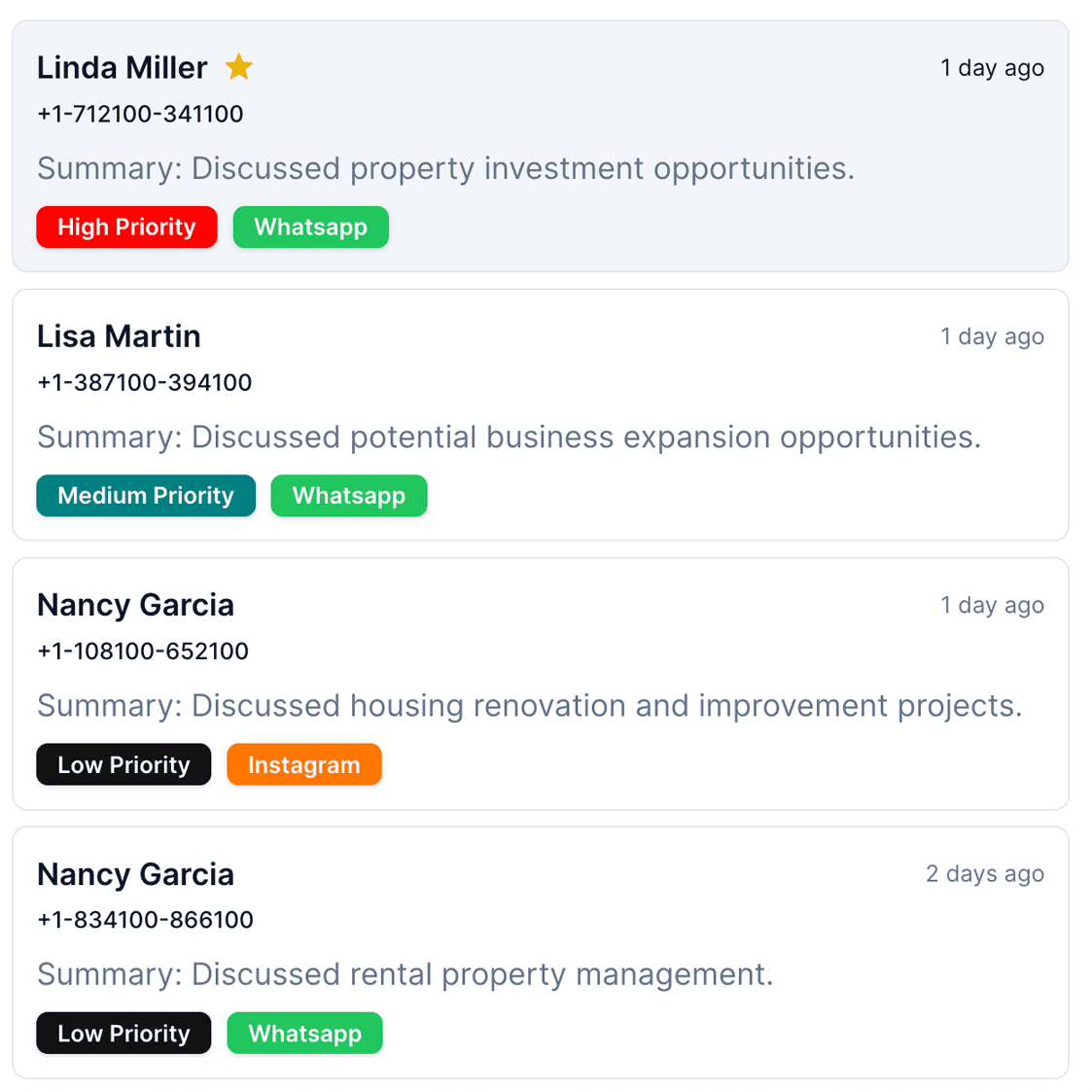The width and height of the screenshot is (1092, 1092).
Task: Click the Whatsapp tag on Lisa Martin's card
Action: (348, 496)
